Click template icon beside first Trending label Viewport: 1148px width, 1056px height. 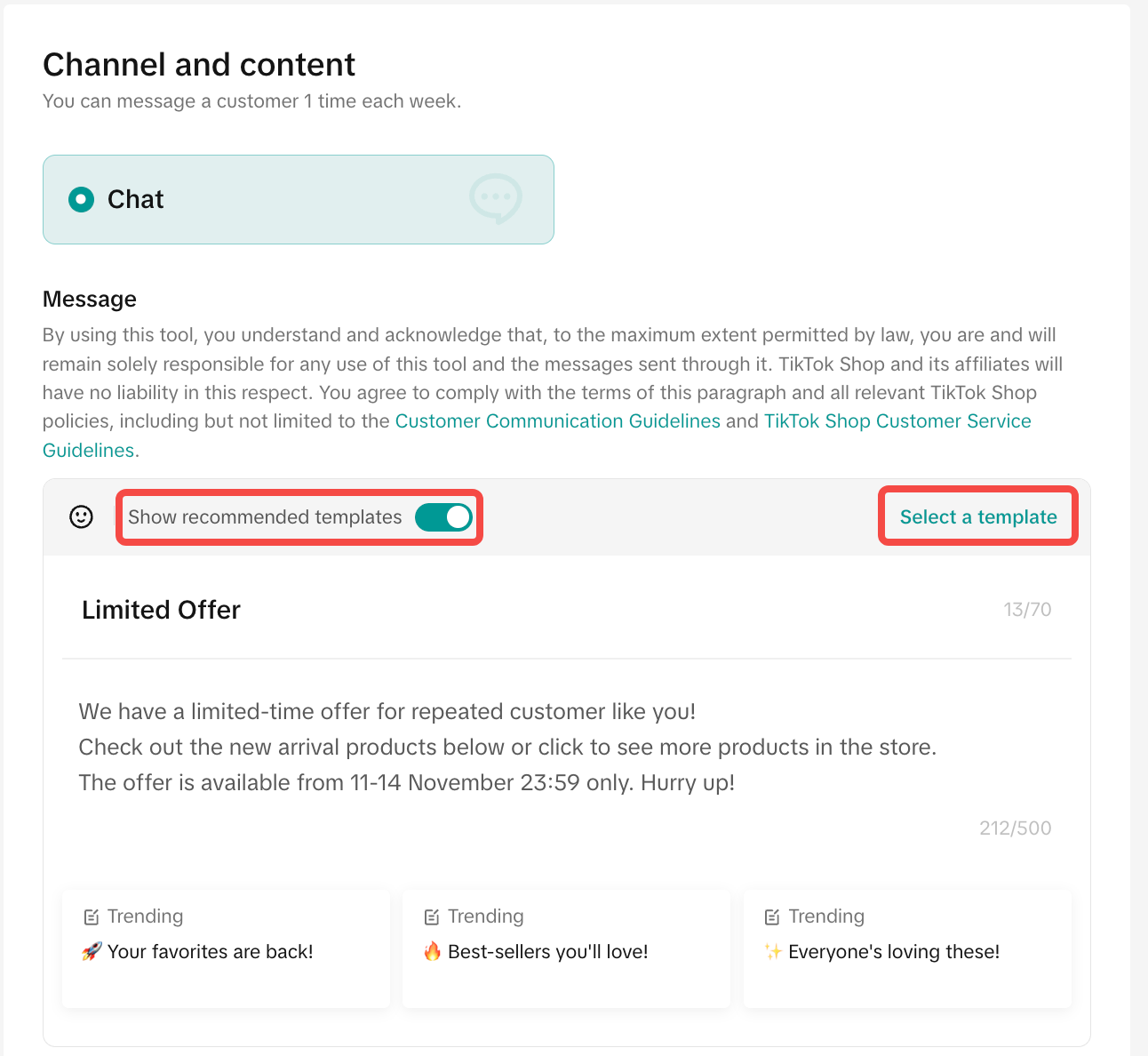pos(91,916)
